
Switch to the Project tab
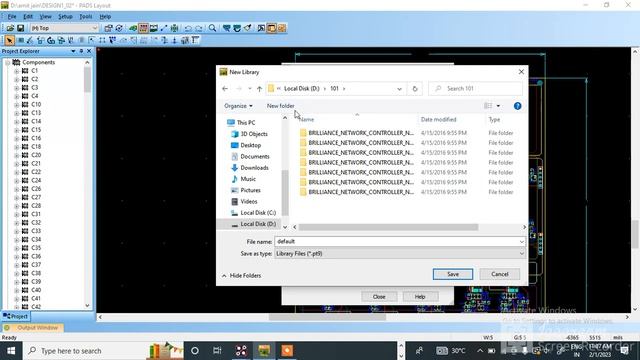[16, 316]
